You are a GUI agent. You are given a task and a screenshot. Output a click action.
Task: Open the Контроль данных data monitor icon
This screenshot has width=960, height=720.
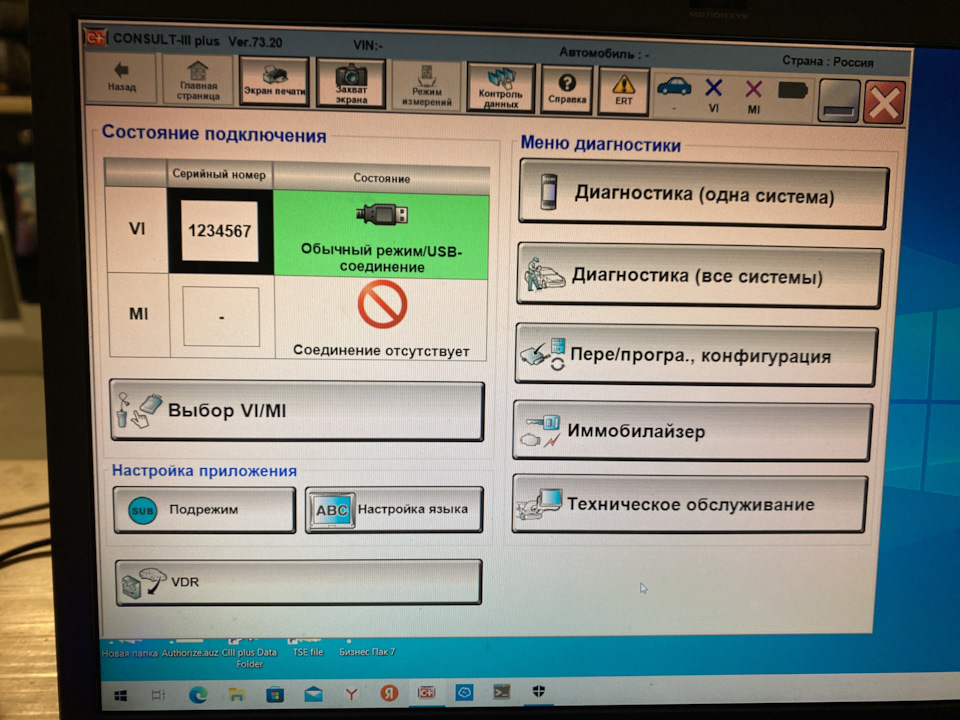(500, 80)
